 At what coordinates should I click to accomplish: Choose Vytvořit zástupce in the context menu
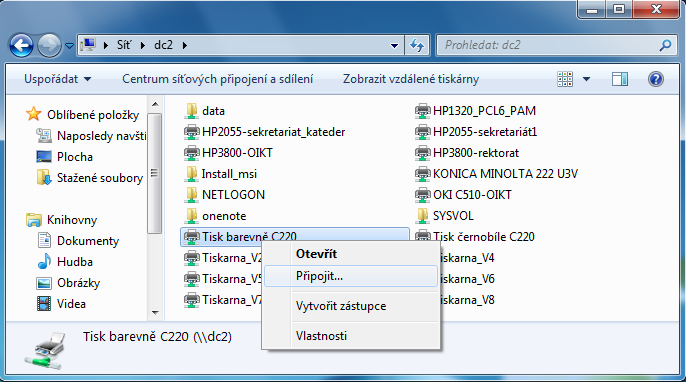[351, 306]
